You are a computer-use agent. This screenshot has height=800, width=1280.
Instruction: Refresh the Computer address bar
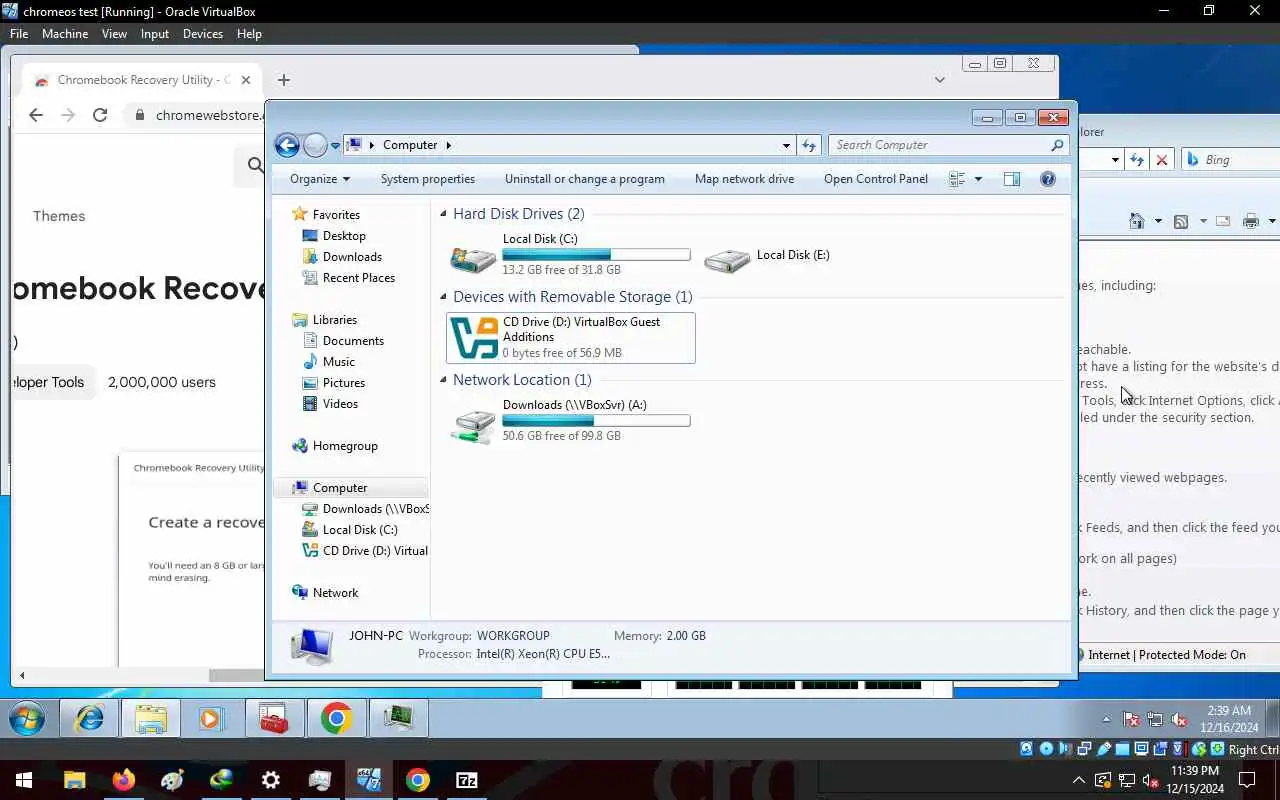809,145
